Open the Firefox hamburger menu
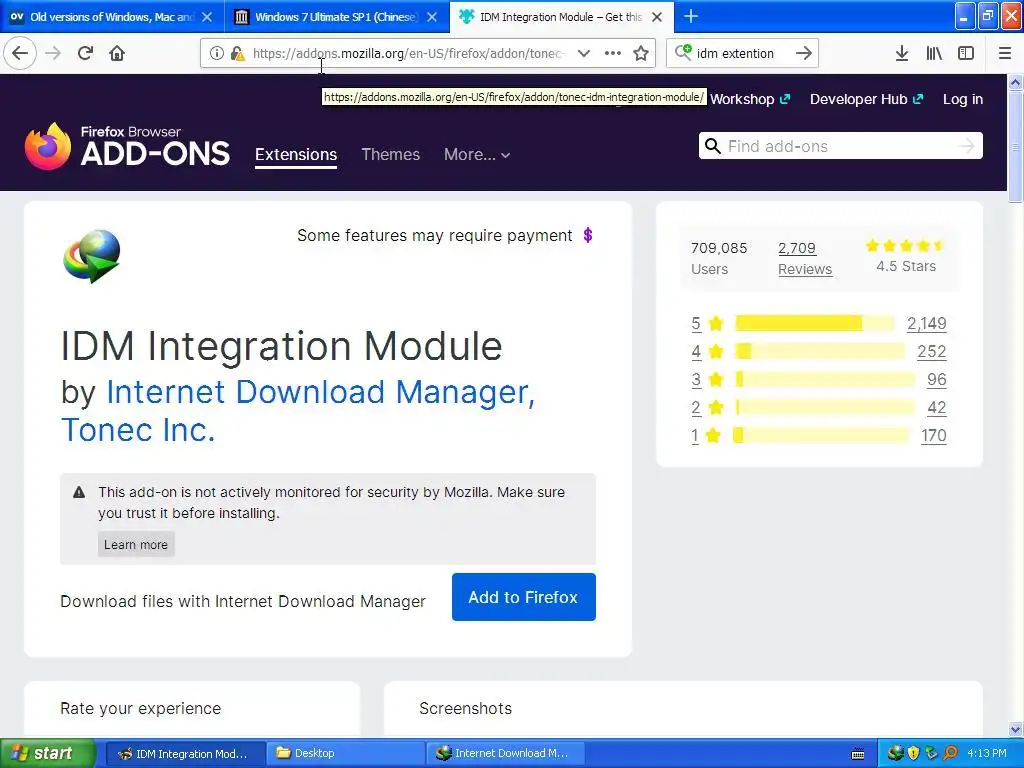 click(x=1005, y=53)
